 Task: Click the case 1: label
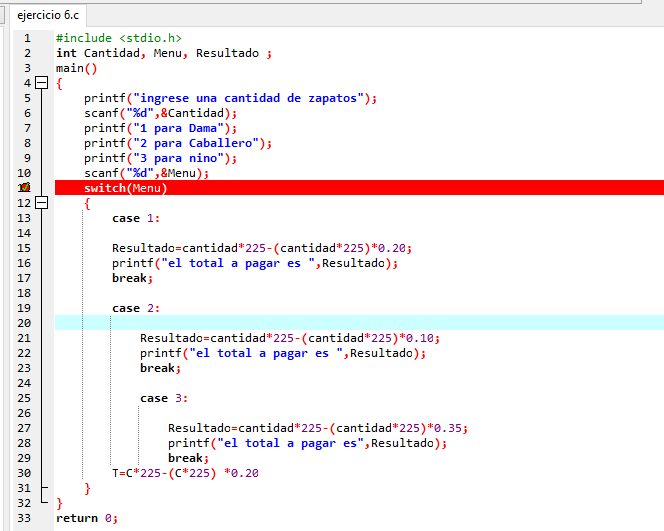[136, 218]
